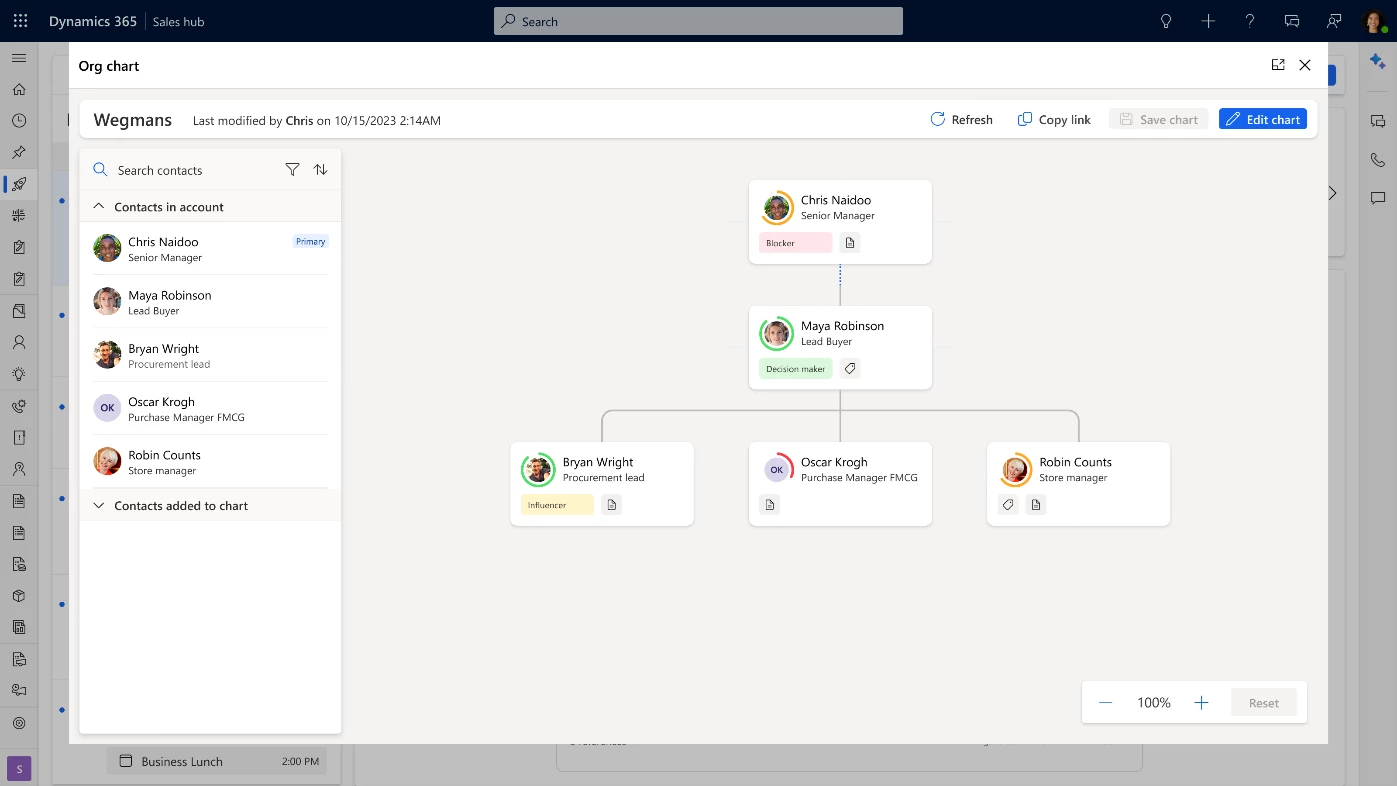1397x786 pixels.
Task: Click the phone icon on the right rail
Action: tap(1378, 159)
